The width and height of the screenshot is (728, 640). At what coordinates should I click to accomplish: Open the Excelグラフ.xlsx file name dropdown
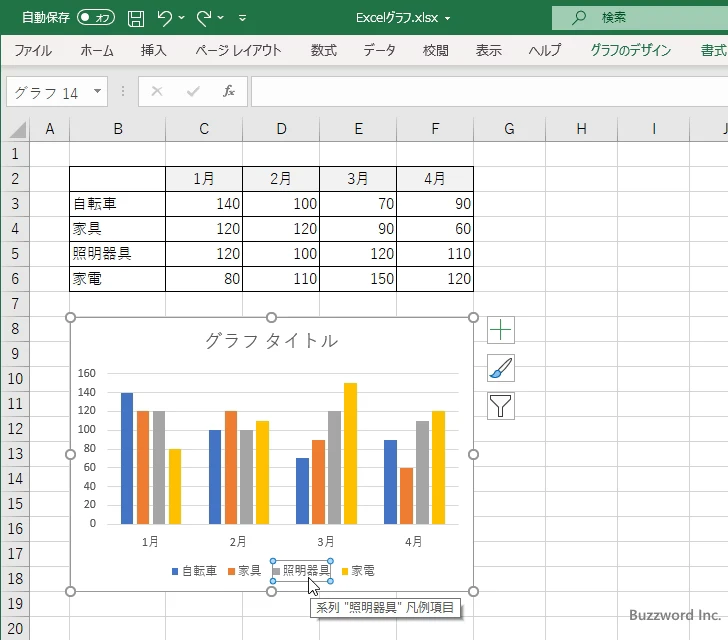pos(448,18)
